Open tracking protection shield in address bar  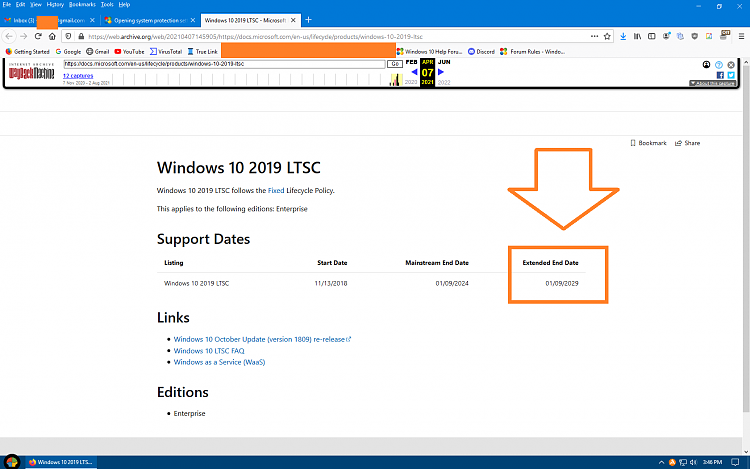pyautogui.click(x=68, y=36)
